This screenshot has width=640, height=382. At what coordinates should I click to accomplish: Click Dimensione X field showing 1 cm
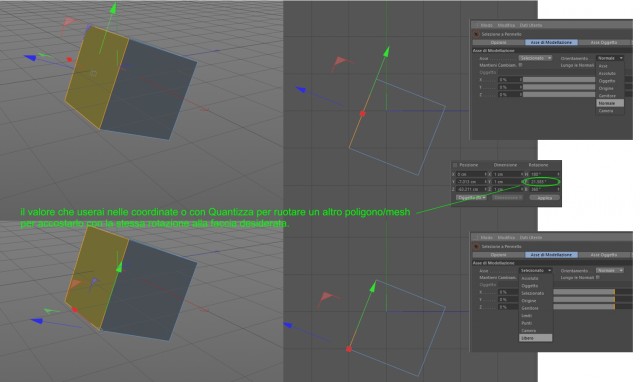(507, 174)
